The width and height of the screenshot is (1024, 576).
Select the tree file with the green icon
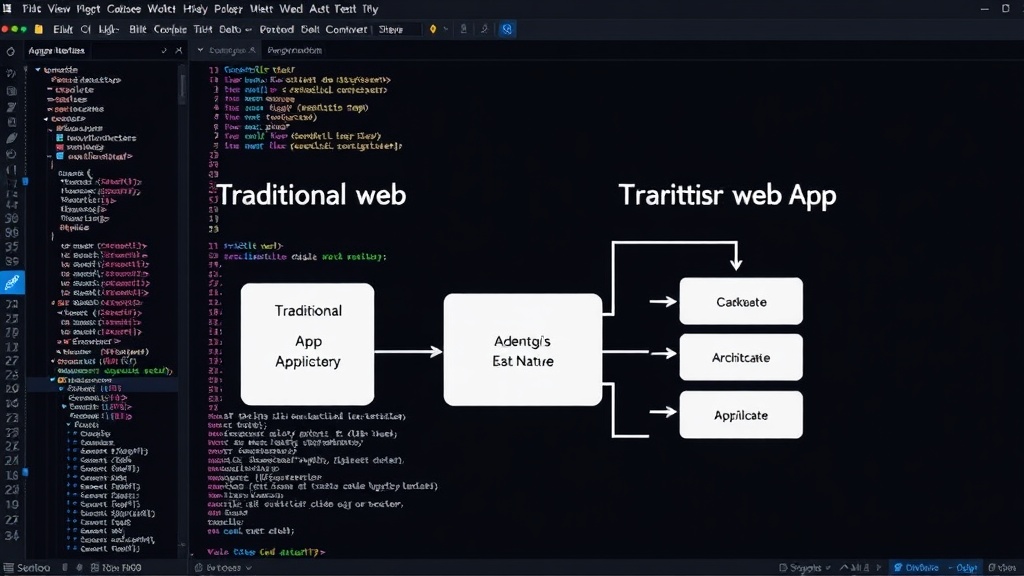[95, 138]
